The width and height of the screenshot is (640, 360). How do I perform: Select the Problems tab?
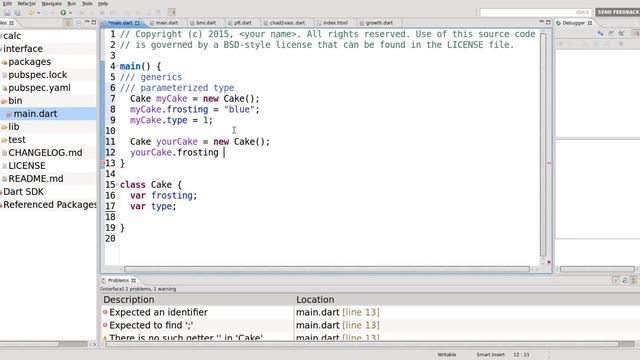pyautogui.click(x=118, y=280)
